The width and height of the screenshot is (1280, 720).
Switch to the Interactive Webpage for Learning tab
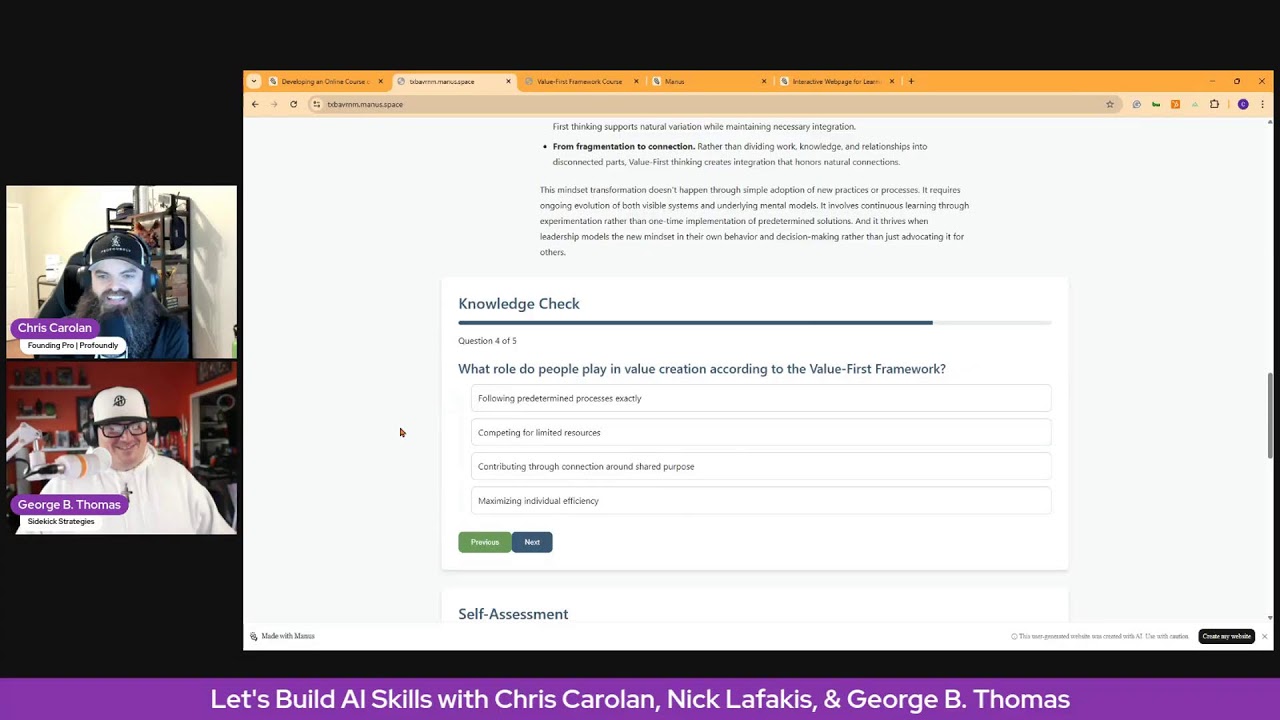tap(837, 81)
